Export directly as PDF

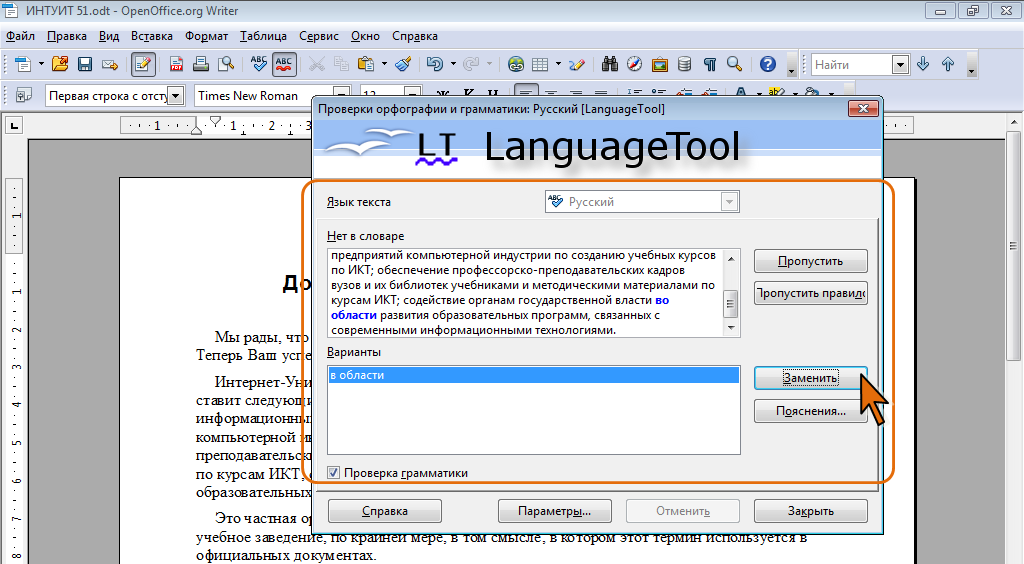coord(176,64)
